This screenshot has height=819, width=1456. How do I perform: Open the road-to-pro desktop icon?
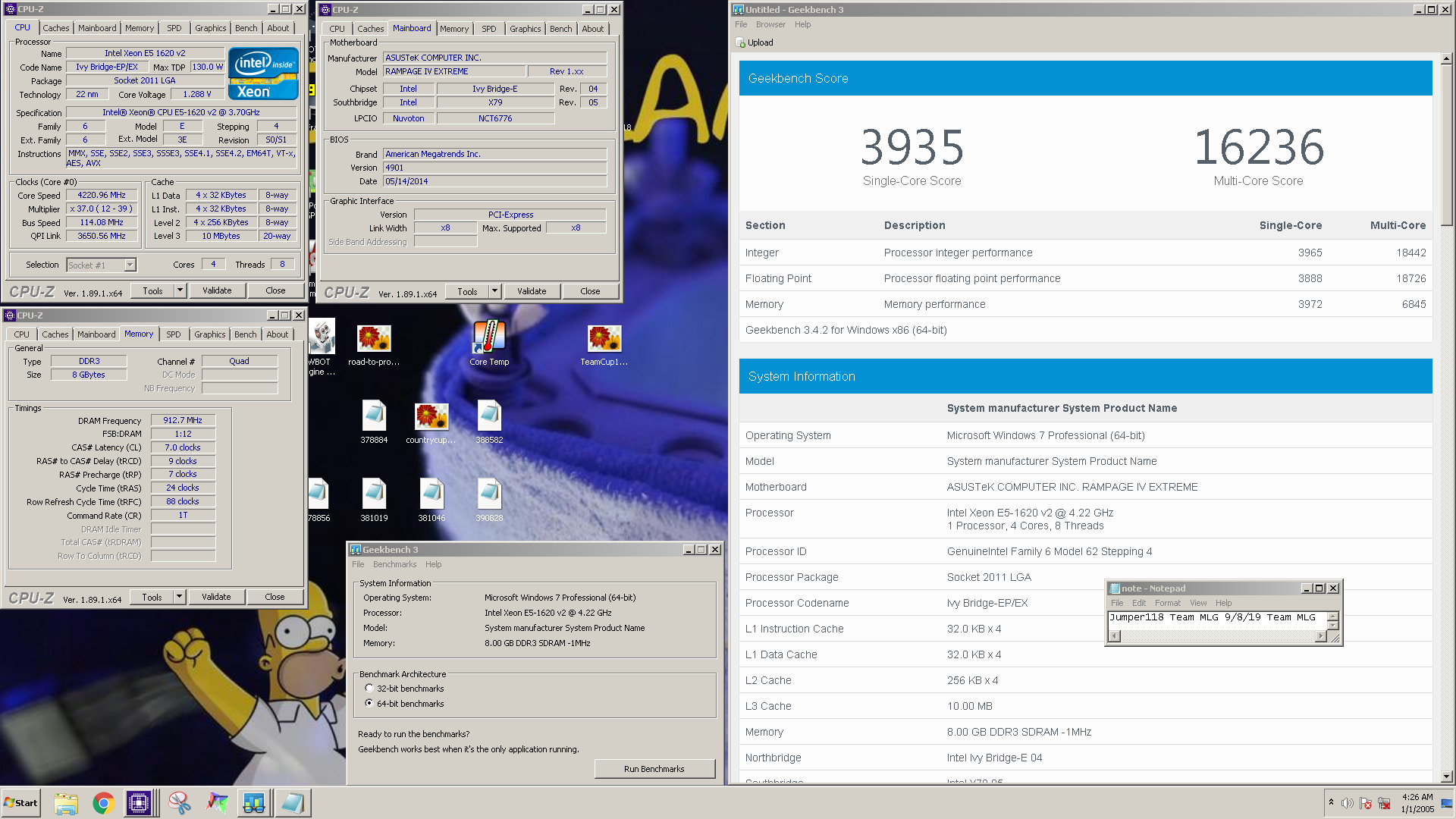point(374,345)
